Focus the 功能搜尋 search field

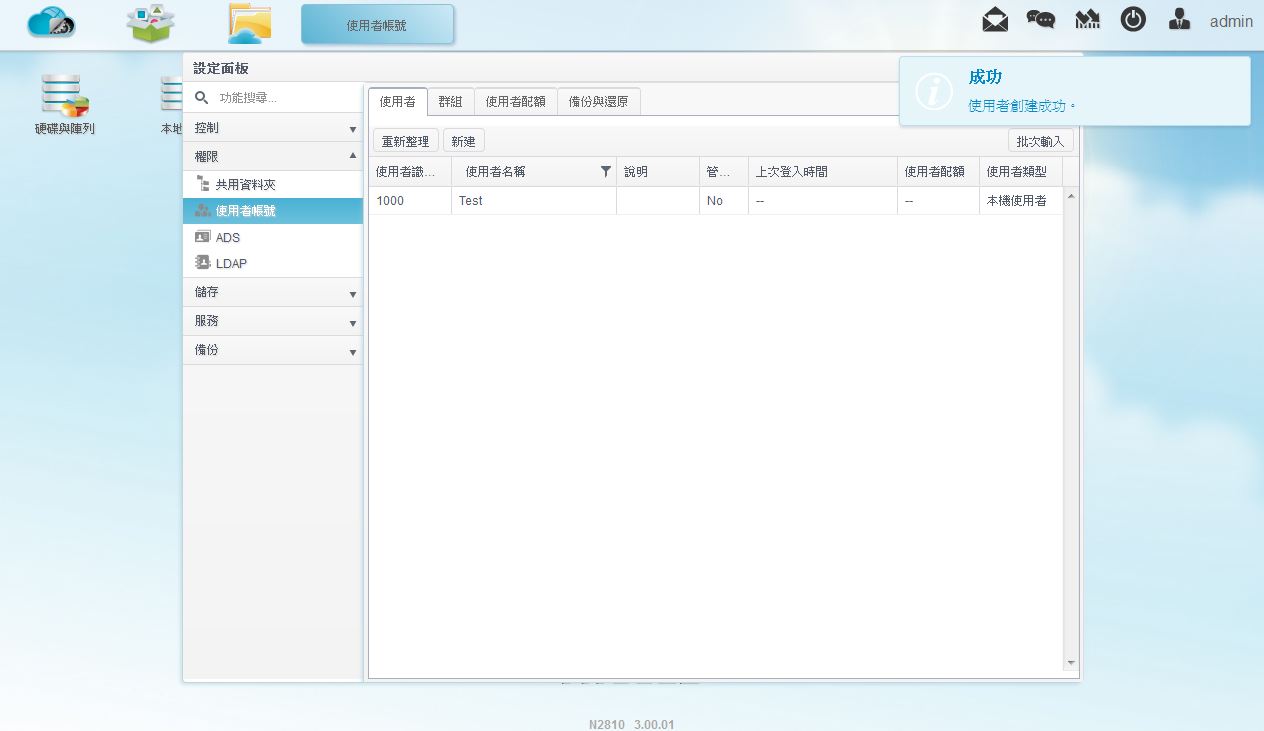286,98
